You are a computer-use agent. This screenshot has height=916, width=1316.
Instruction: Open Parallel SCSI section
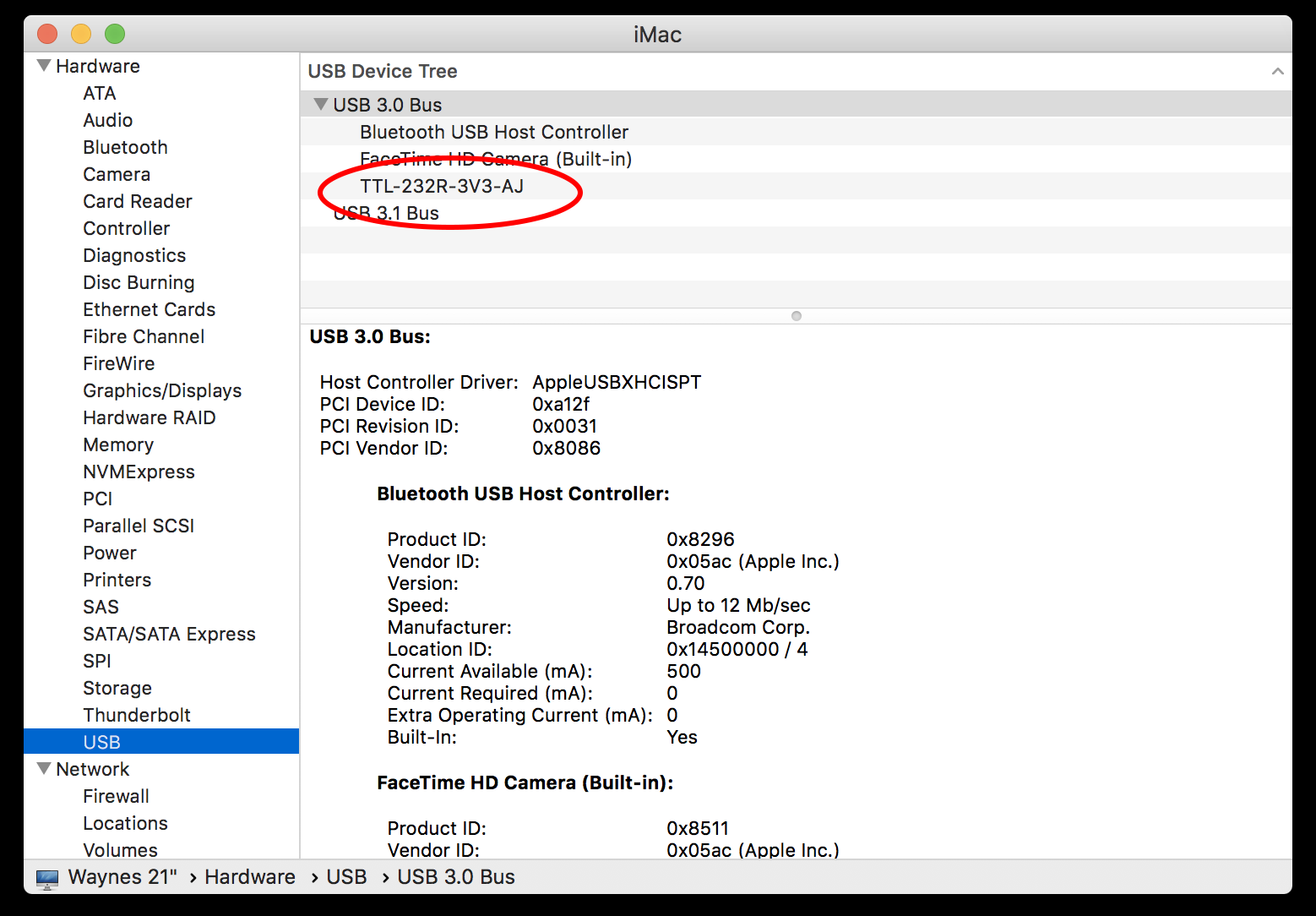(x=139, y=526)
